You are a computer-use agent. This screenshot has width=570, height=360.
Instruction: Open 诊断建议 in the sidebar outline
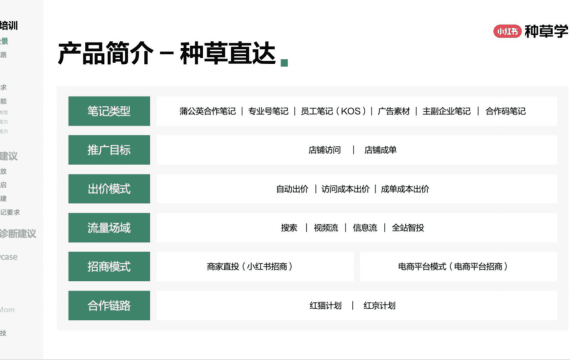(17, 234)
